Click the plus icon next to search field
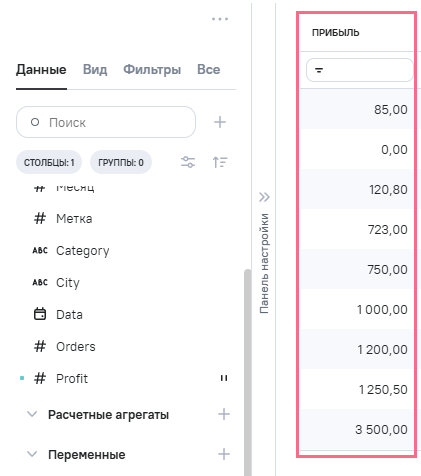Image resolution: width=421 pixels, height=476 pixels. [x=220, y=122]
